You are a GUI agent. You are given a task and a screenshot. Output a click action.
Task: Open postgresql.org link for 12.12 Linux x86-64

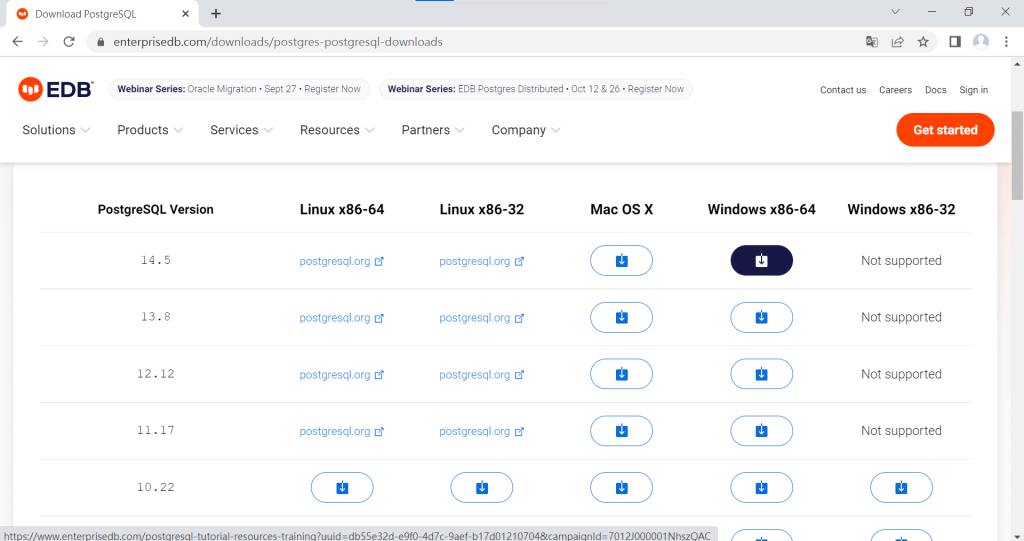tap(342, 375)
